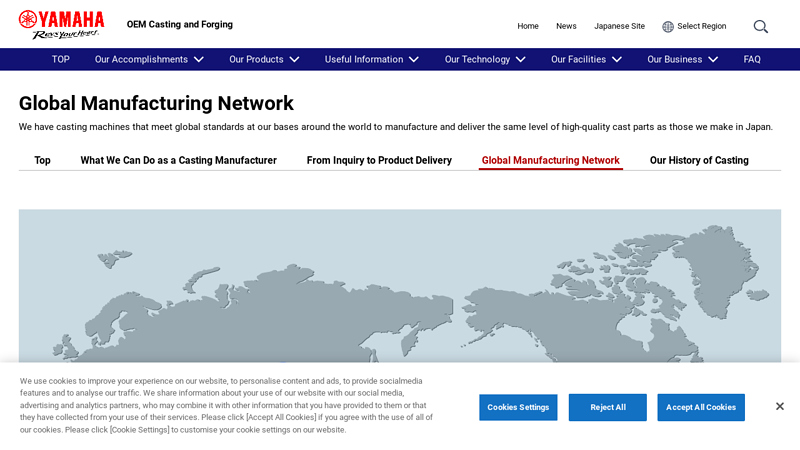Click OEM Casting and Forging title
This screenshot has width=800, height=450.
(x=180, y=24)
